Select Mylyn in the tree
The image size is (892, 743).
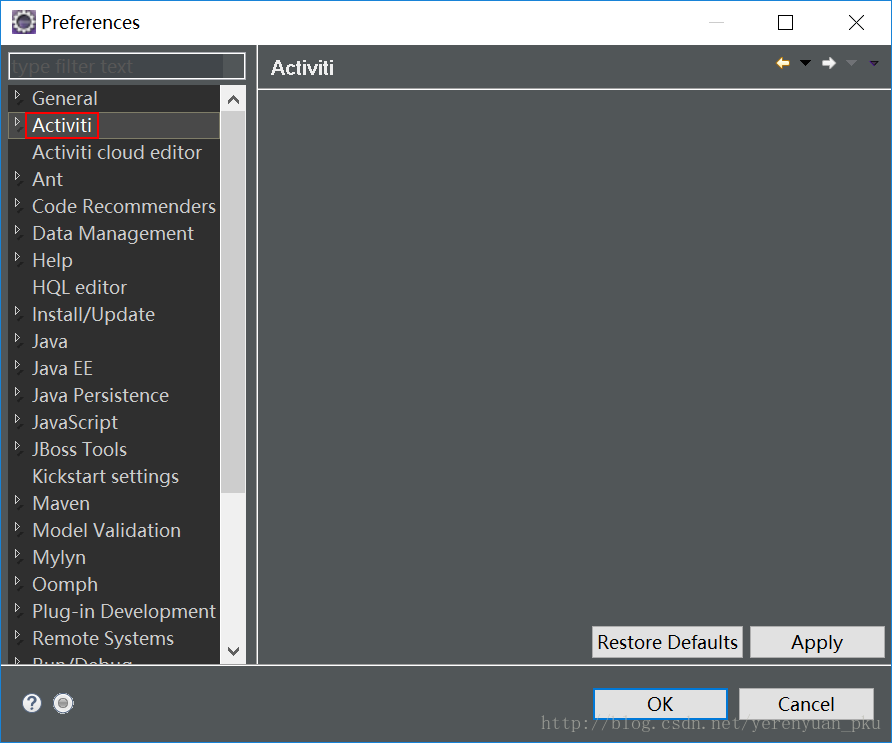[59, 558]
